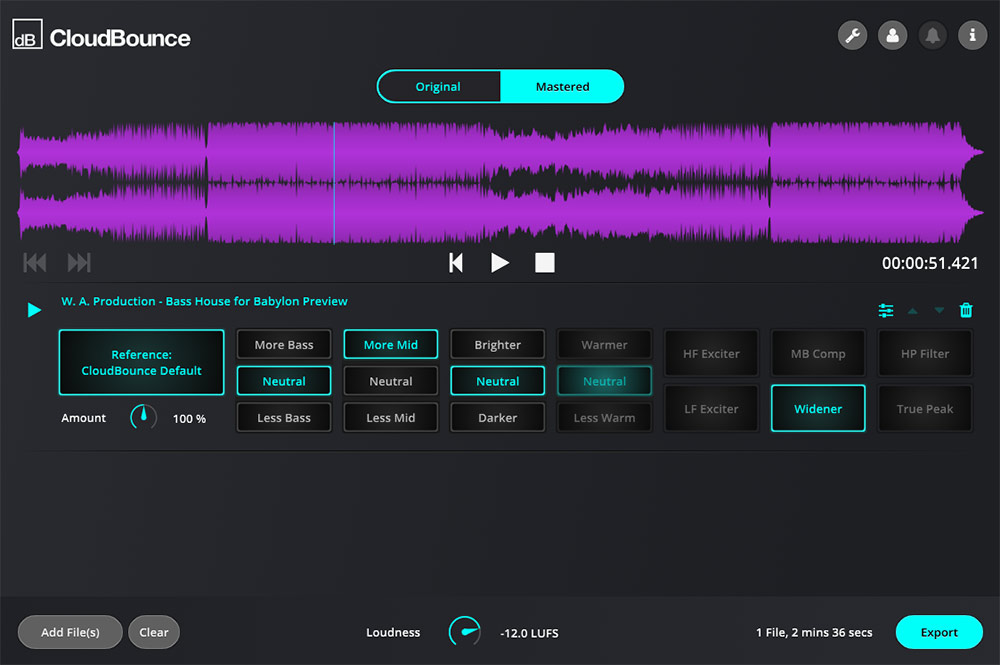Screen dimensions: 1000x665
Task: Click the track mixer sliders icon
Action: [886, 311]
